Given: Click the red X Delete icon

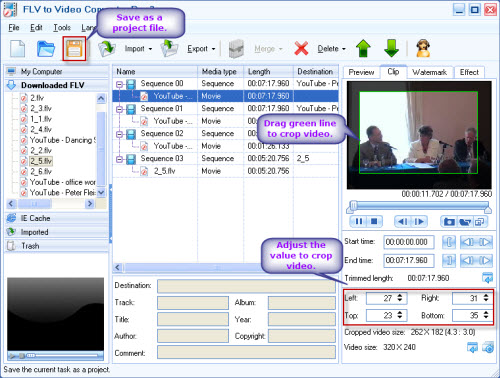Looking at the screenshot, I should click(301, 49).
